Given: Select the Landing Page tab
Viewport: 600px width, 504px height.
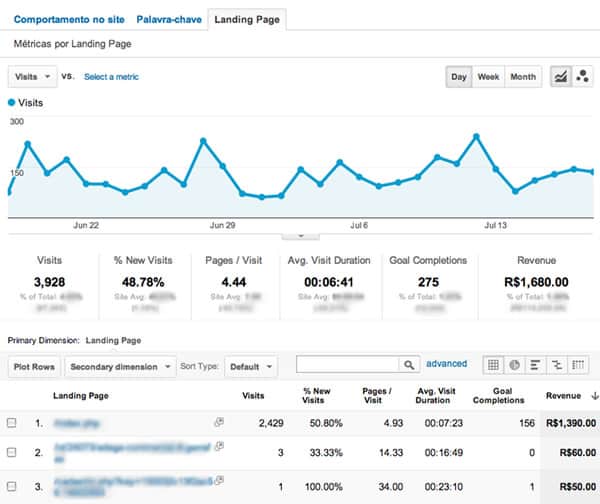Looking at the screenshot, I should 247,20.
